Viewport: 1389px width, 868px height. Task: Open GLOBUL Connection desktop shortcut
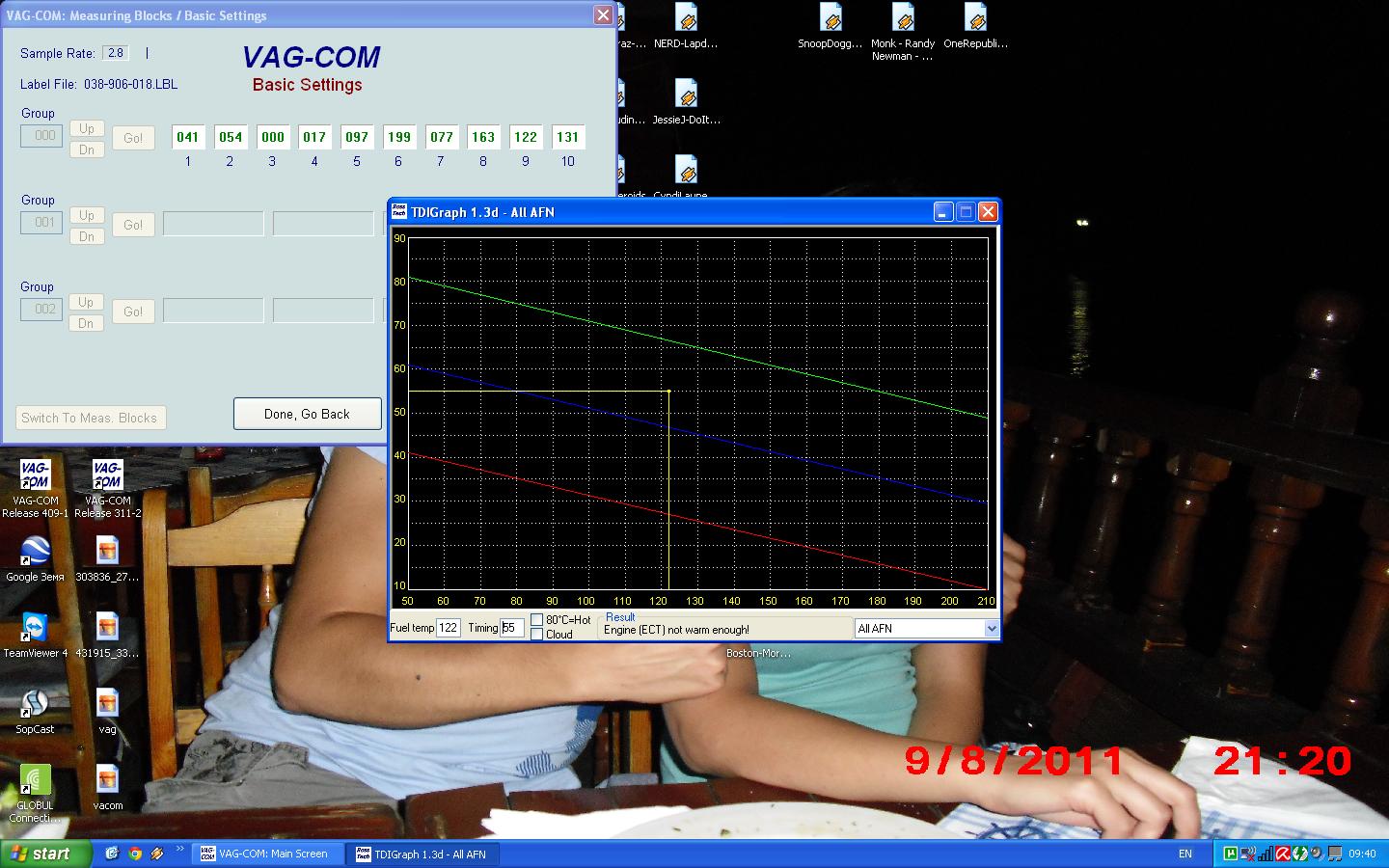click(x=35, y=794)
